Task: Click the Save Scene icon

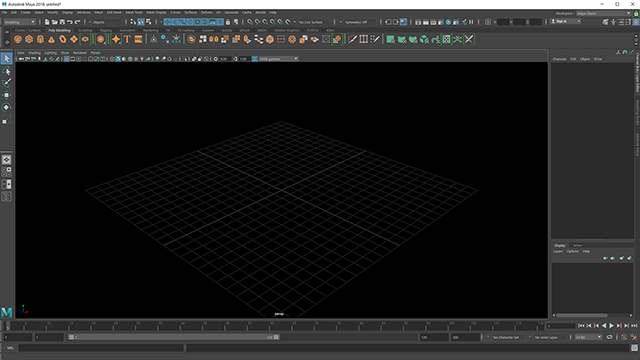Action: (62, 22)
